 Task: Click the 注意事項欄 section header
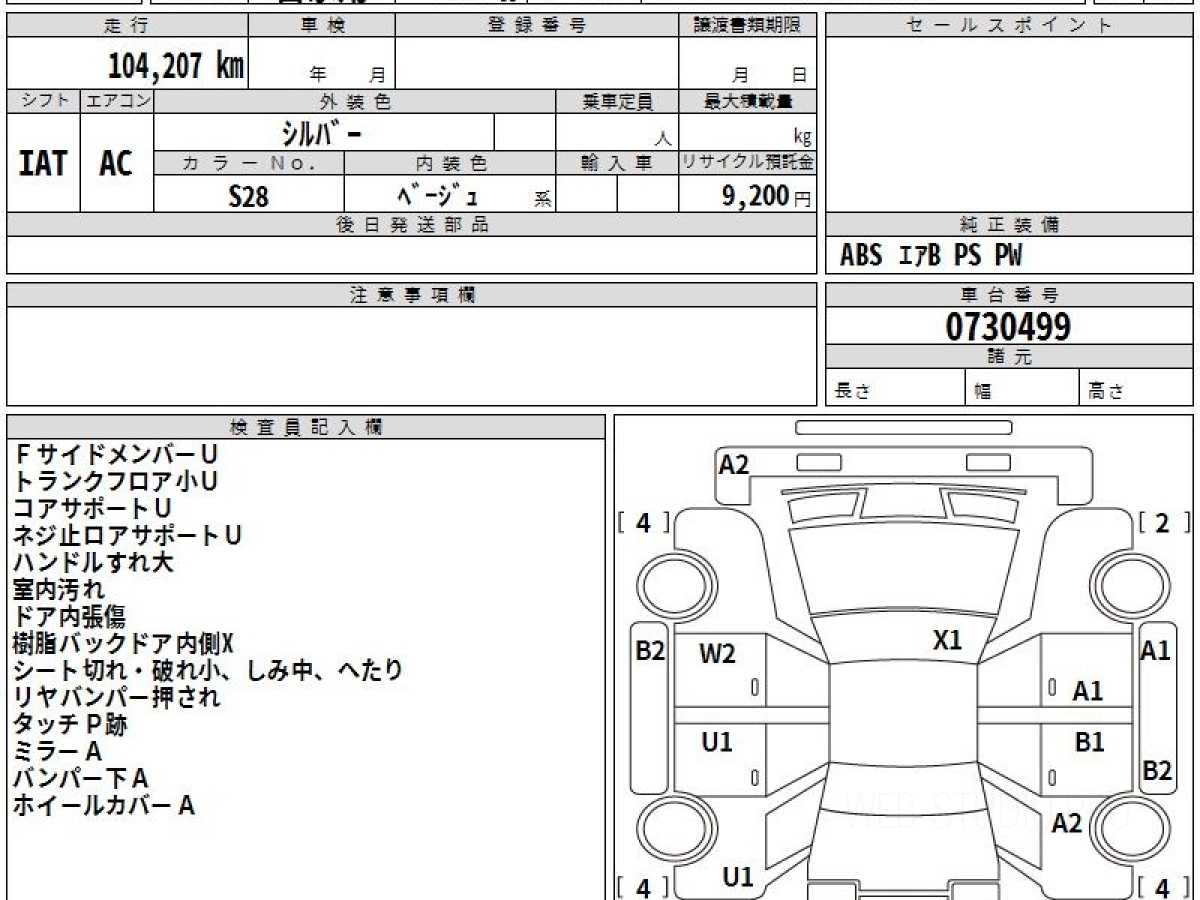point(411,295)
